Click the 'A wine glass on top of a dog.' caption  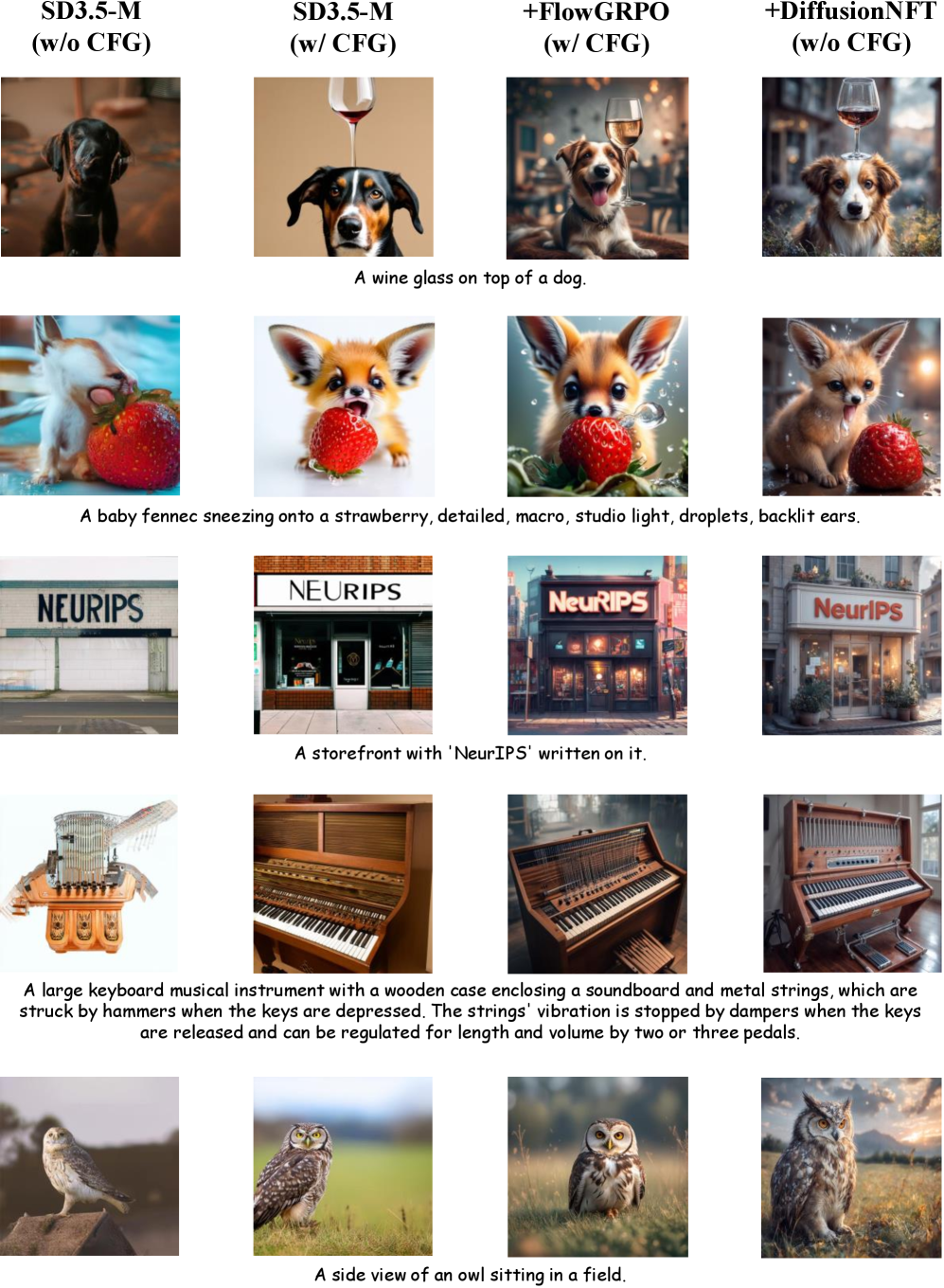pyautogui.click(x=471, y=277)
